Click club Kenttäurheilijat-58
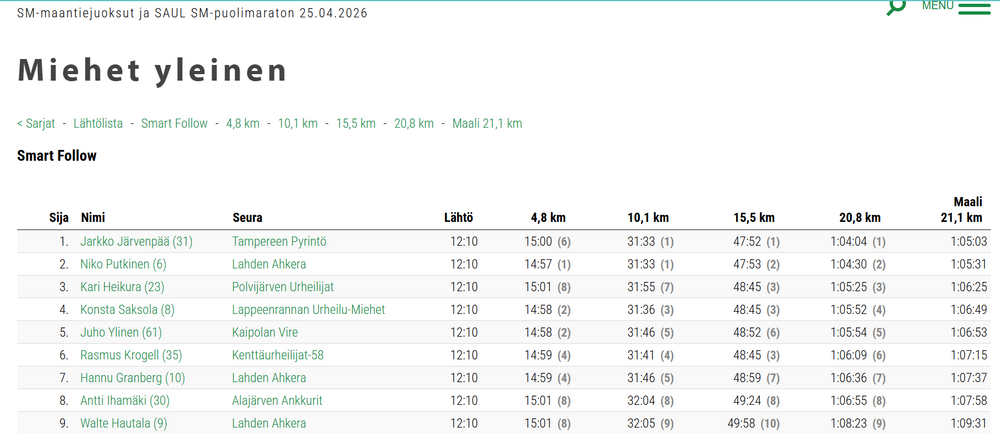The image size is (1000, 433). (x=277, y=355)
